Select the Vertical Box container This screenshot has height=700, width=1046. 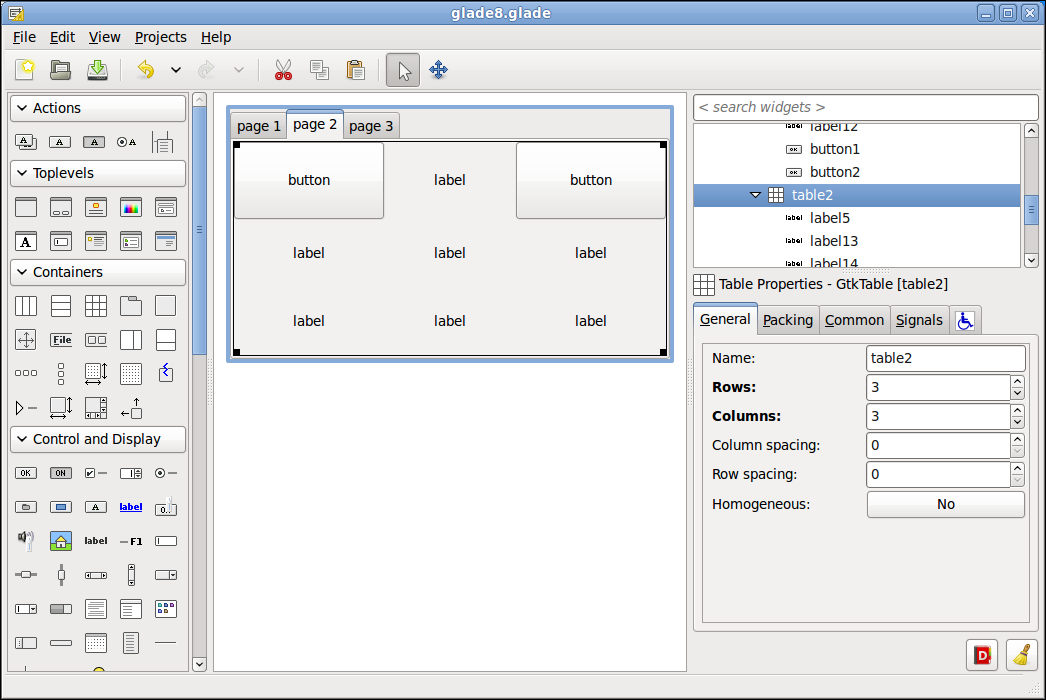tap(61, 306)
